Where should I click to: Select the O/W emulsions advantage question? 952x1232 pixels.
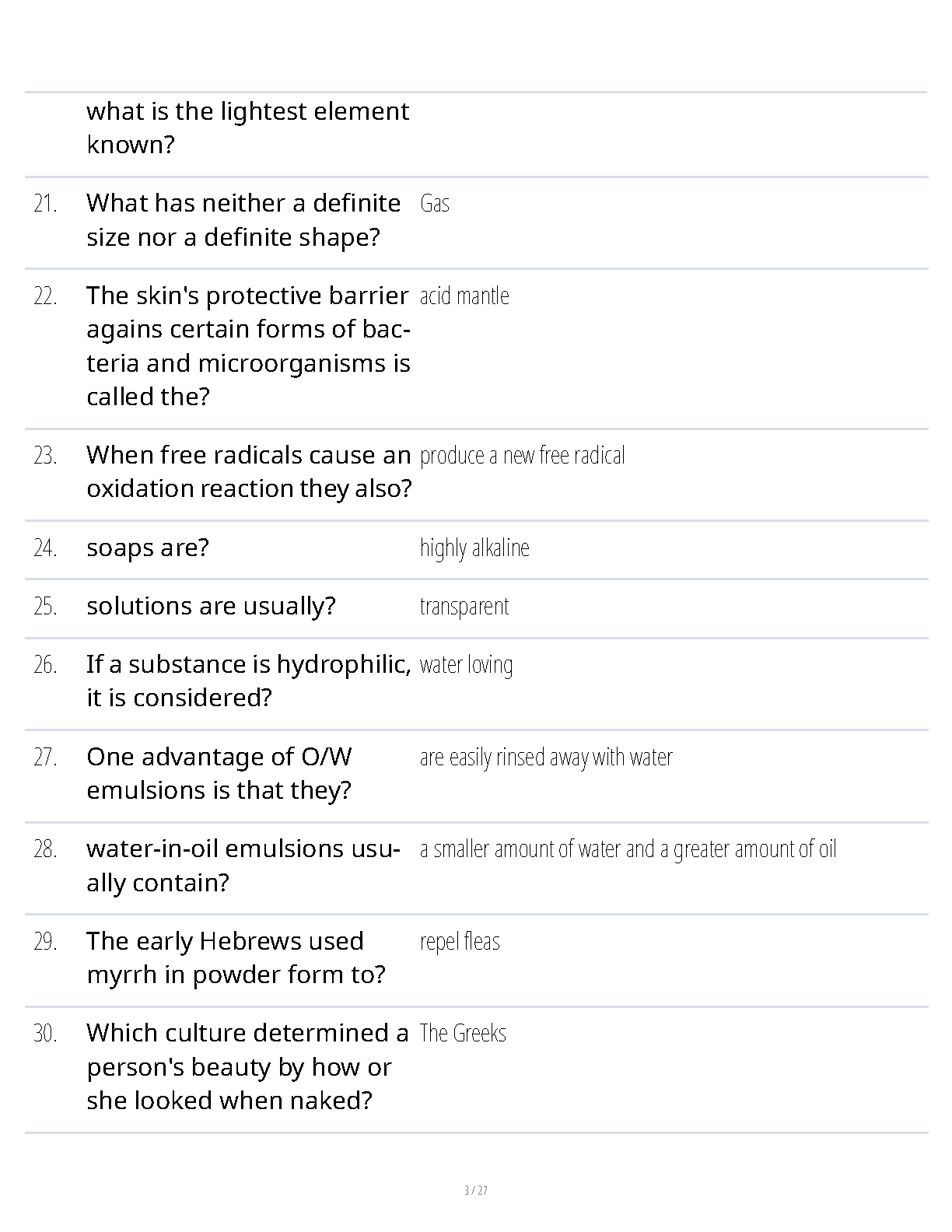click(219, 773)
